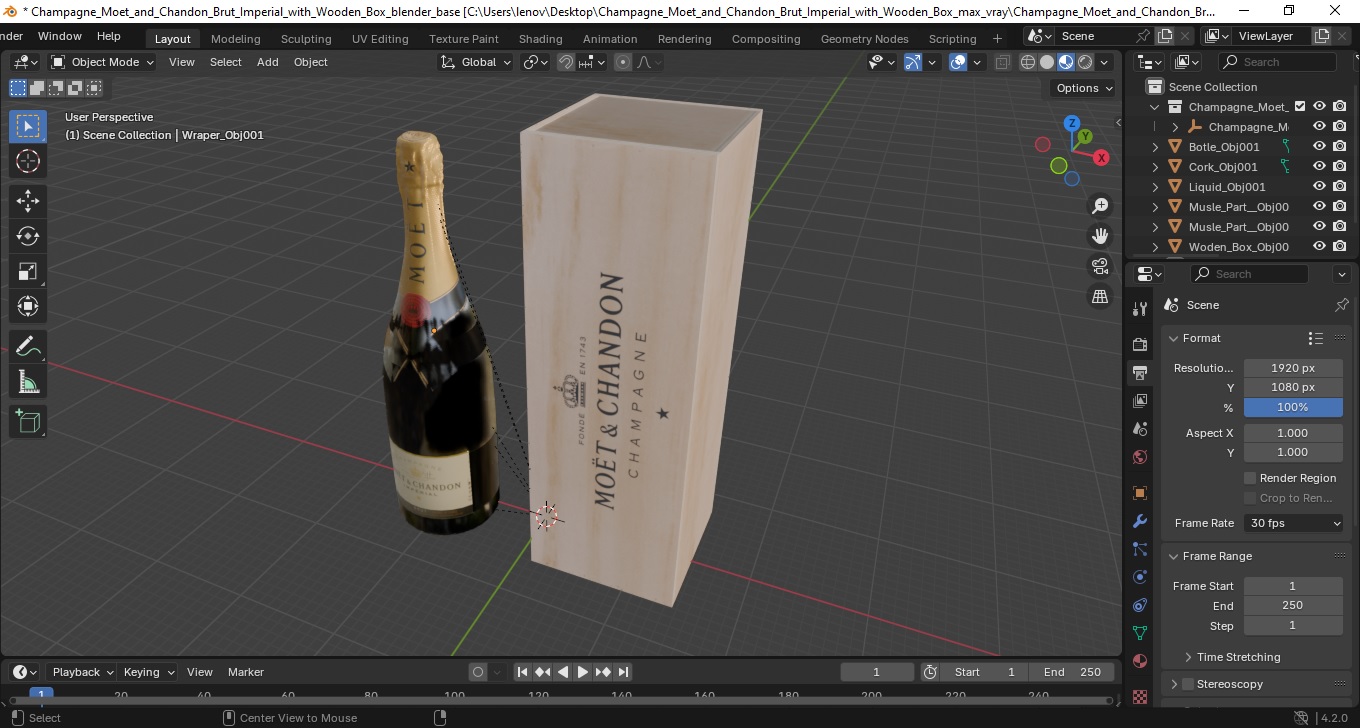1360x728 pixels.
Task: Open the View Layer properties tab
Action: [x=1139, y=401]
